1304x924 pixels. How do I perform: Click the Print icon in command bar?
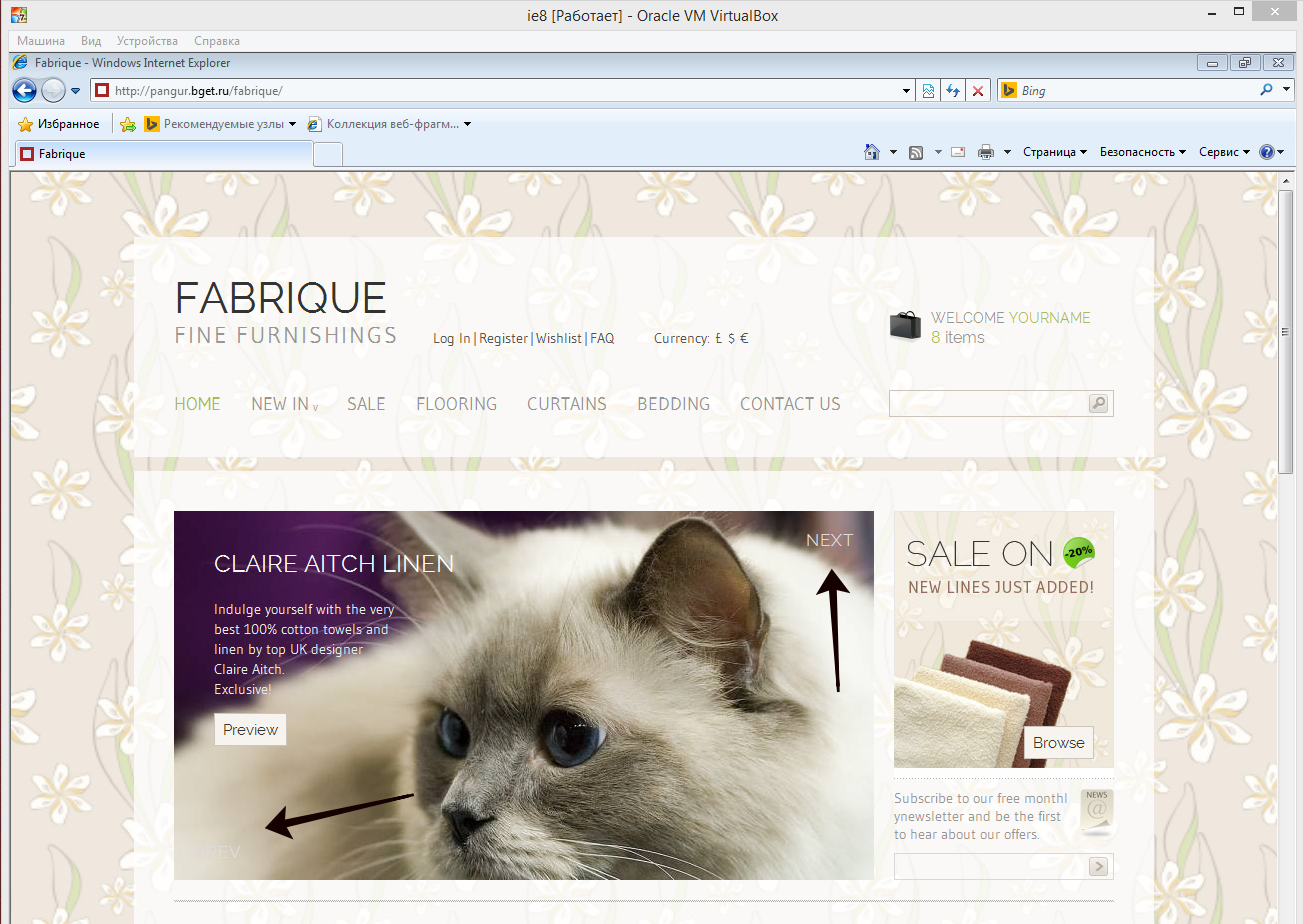pyautogui.click(x=985, y=152)
